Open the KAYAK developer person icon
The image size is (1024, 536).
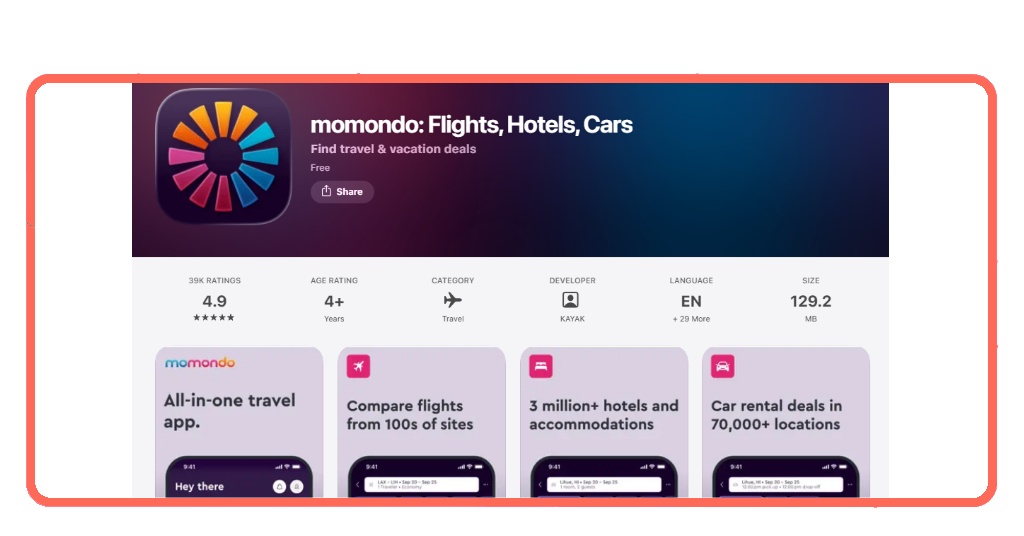pos(571,300)
